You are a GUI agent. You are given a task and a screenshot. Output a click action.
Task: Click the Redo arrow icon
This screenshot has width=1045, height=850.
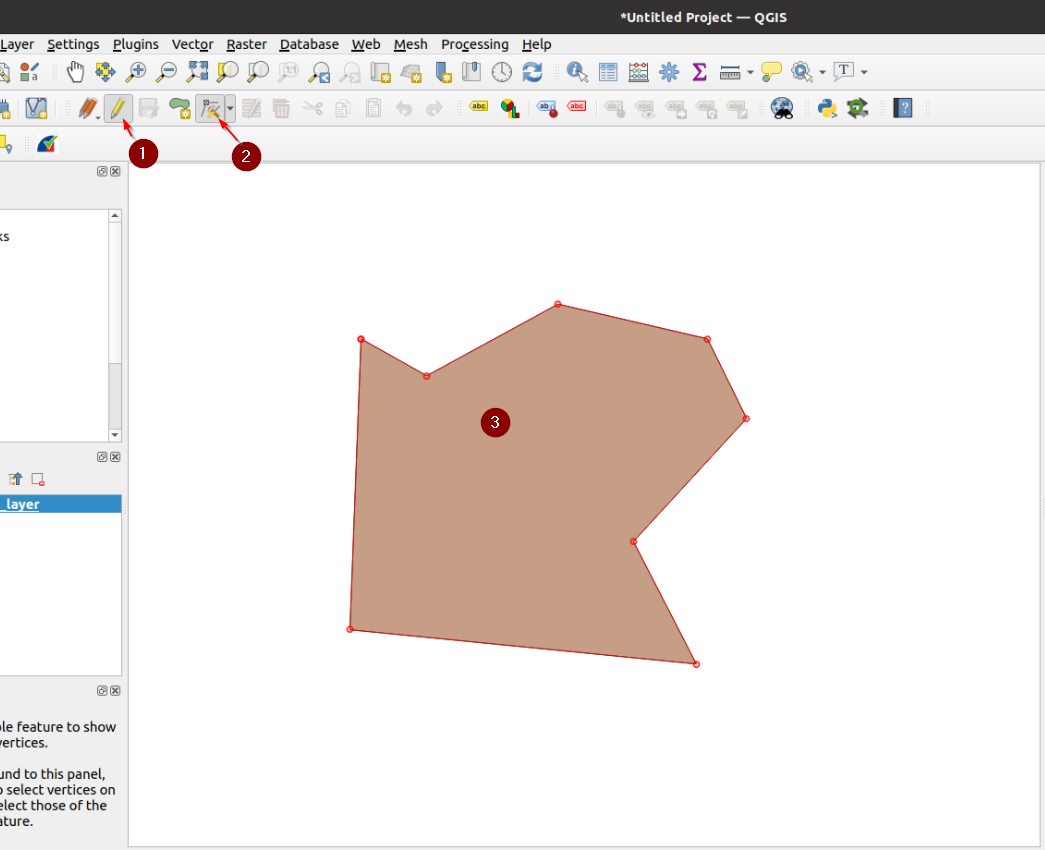[434, 108]
